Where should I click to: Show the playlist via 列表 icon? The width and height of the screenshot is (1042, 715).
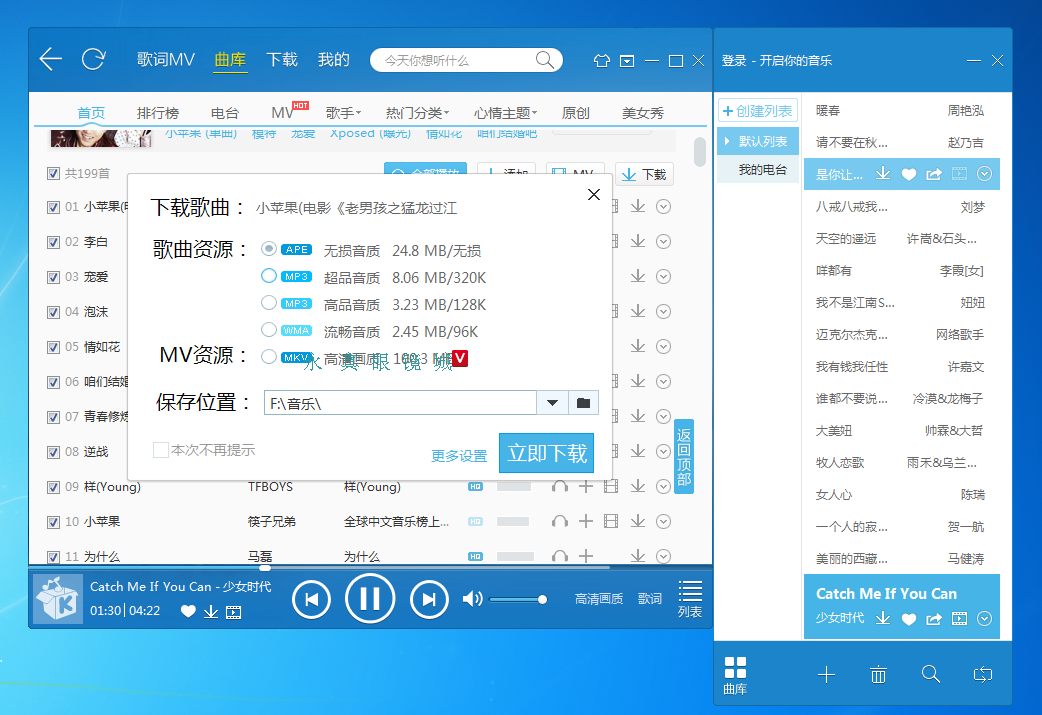690,599
